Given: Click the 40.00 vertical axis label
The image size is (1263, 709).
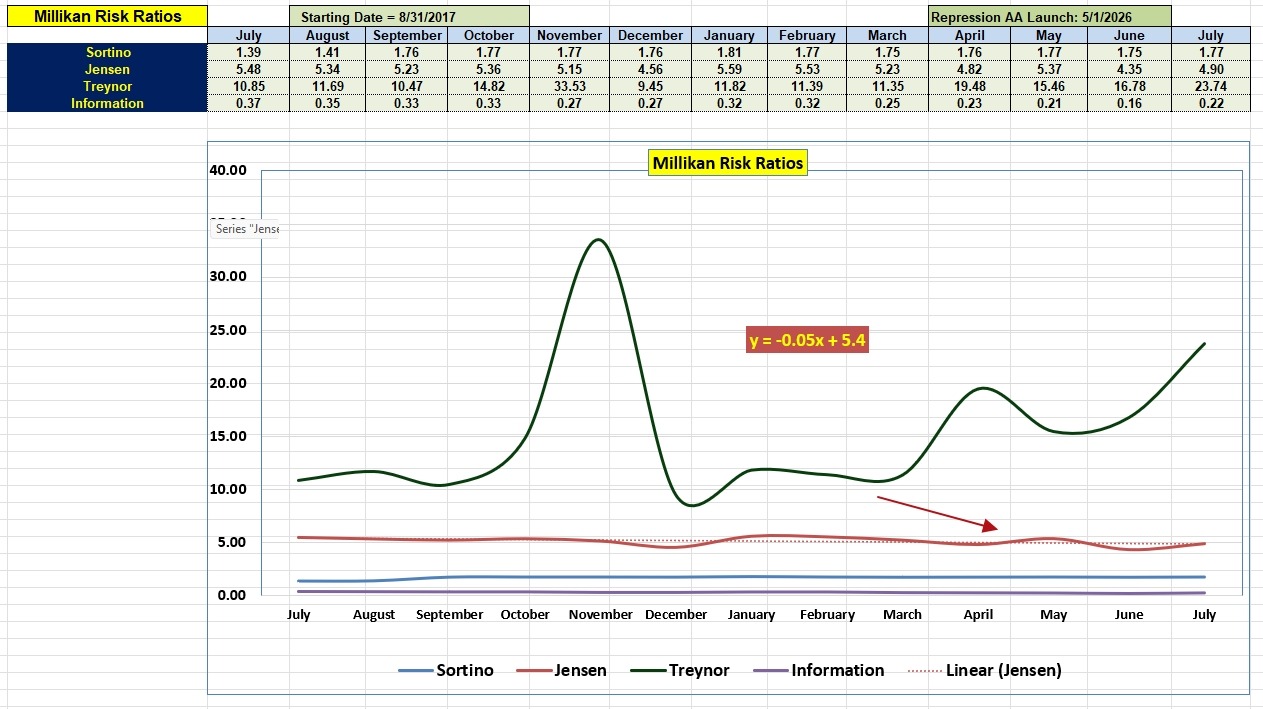Looking at the screenshot, I should pos(228,170).
